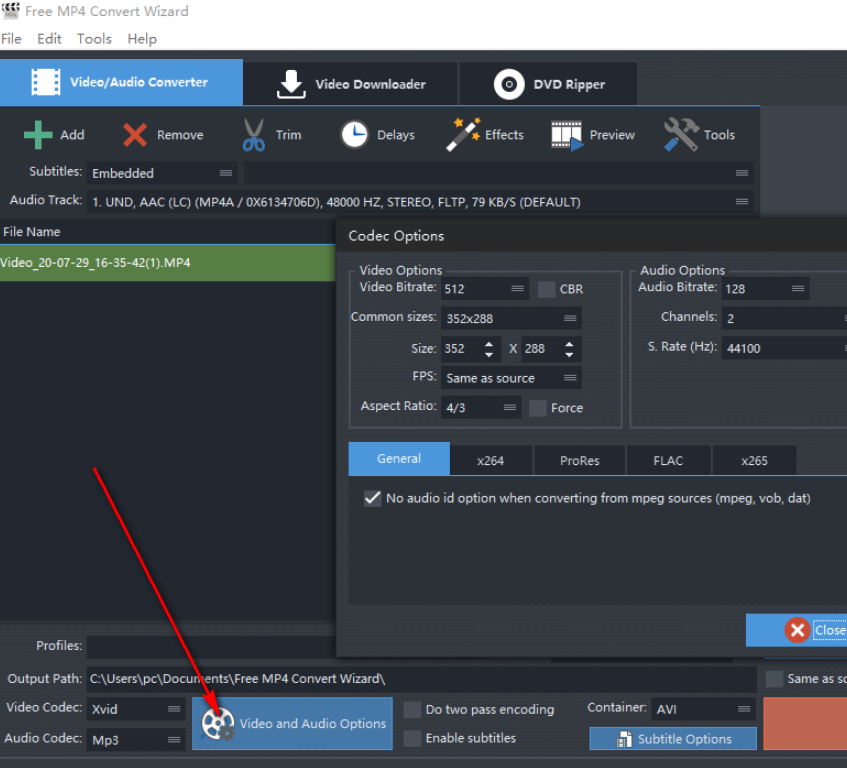Click the app clapperboard icon in title bar
847x768 pixels.
(11, 10)
